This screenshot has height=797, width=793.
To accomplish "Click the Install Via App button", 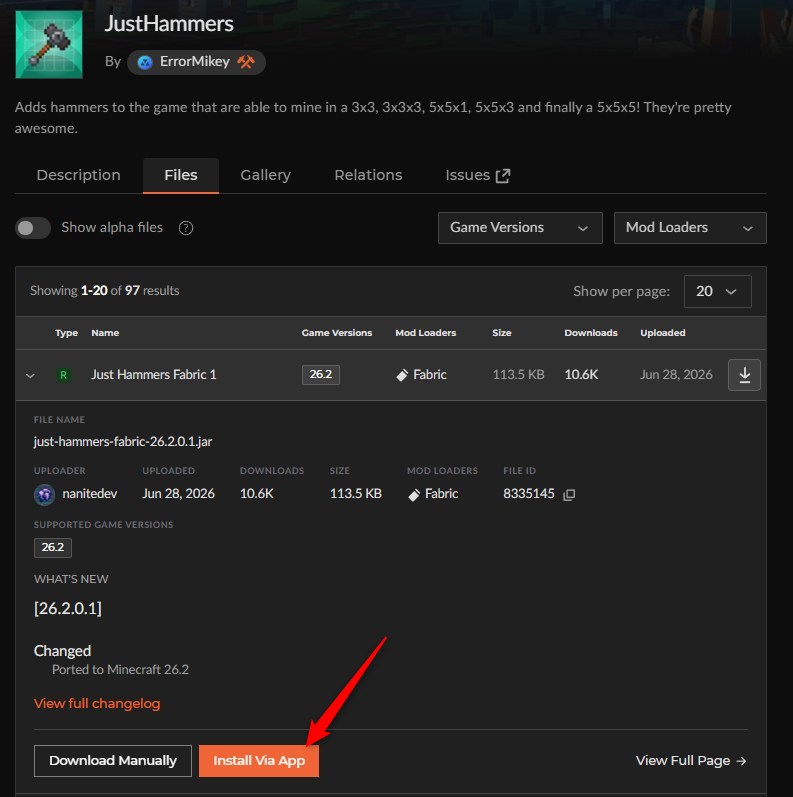I will 259,761.
